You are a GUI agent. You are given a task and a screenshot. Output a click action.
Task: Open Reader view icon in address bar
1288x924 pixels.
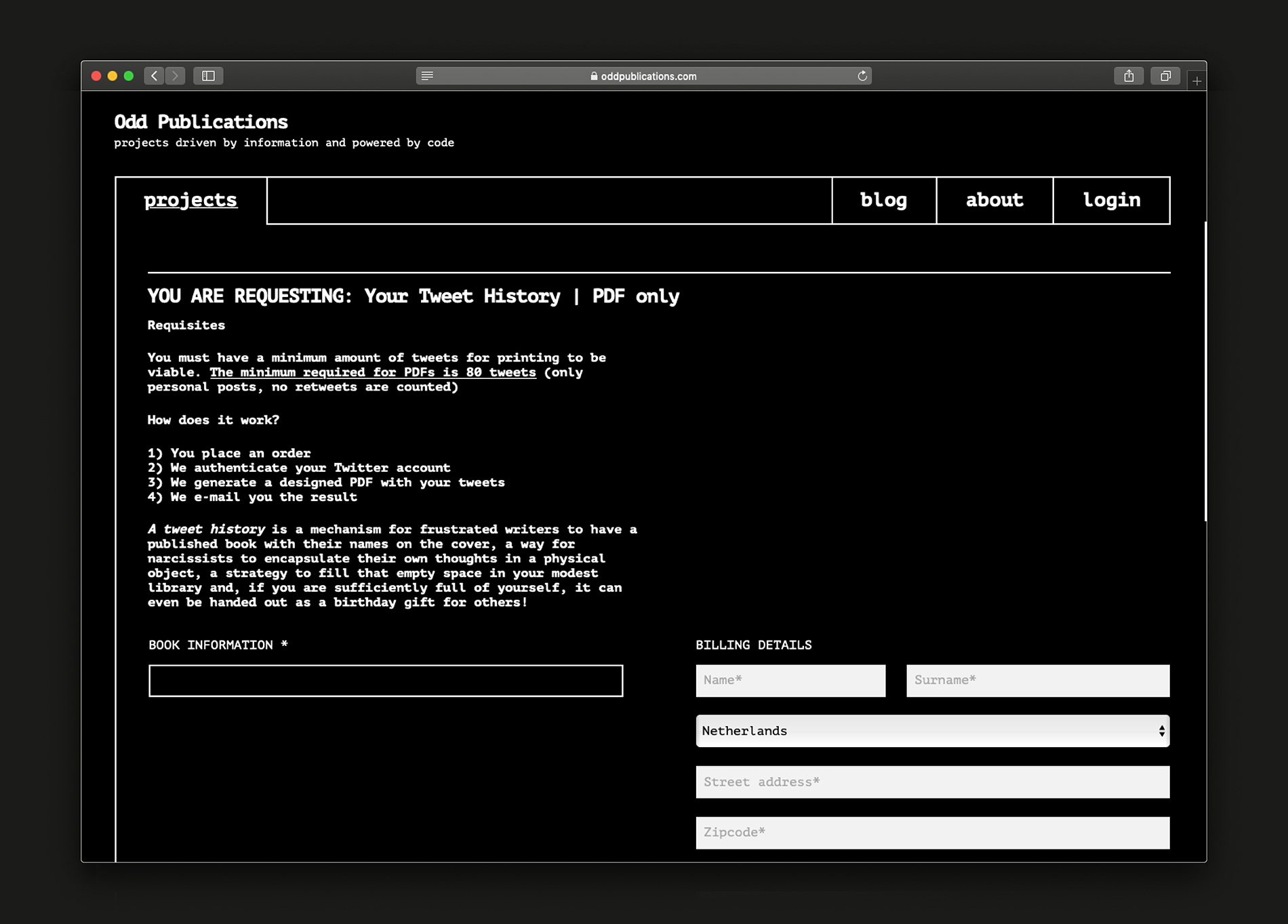click(427, 76)
